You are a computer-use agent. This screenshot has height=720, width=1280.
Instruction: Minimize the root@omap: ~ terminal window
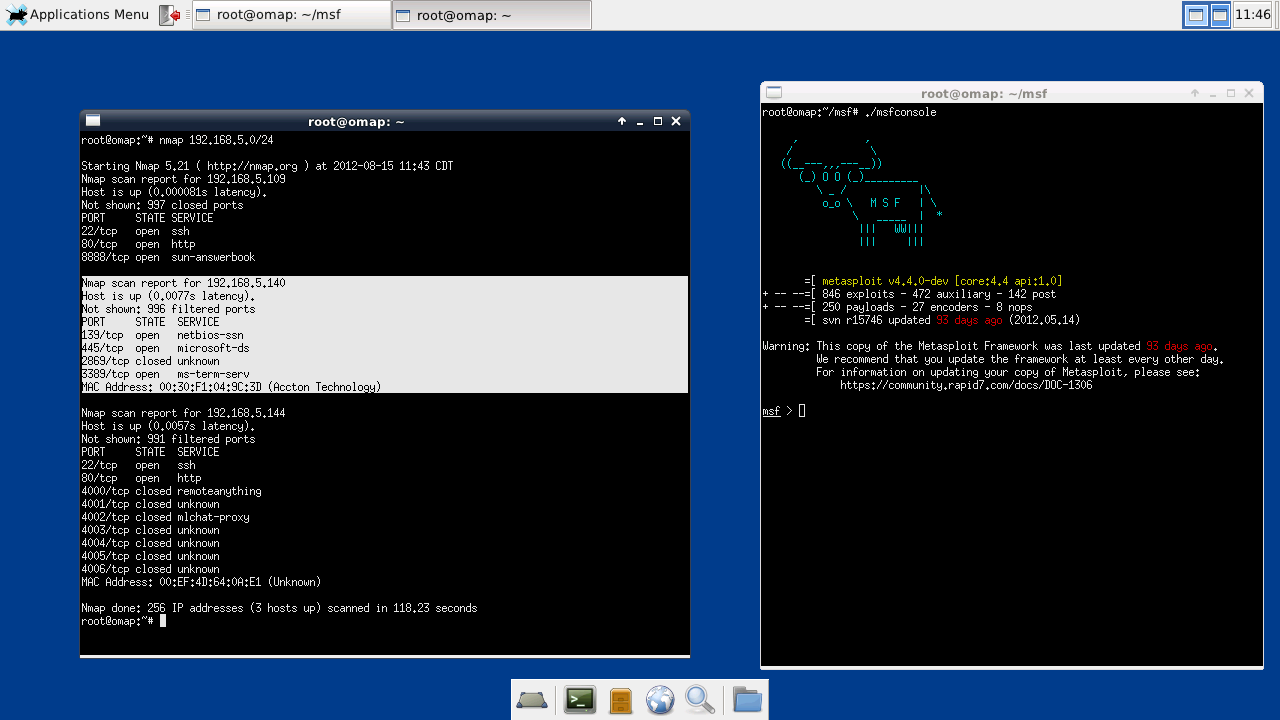(640, 121)
